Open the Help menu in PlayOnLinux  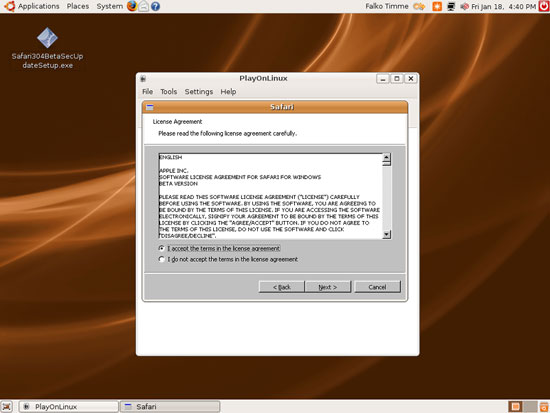pos(228,92)
